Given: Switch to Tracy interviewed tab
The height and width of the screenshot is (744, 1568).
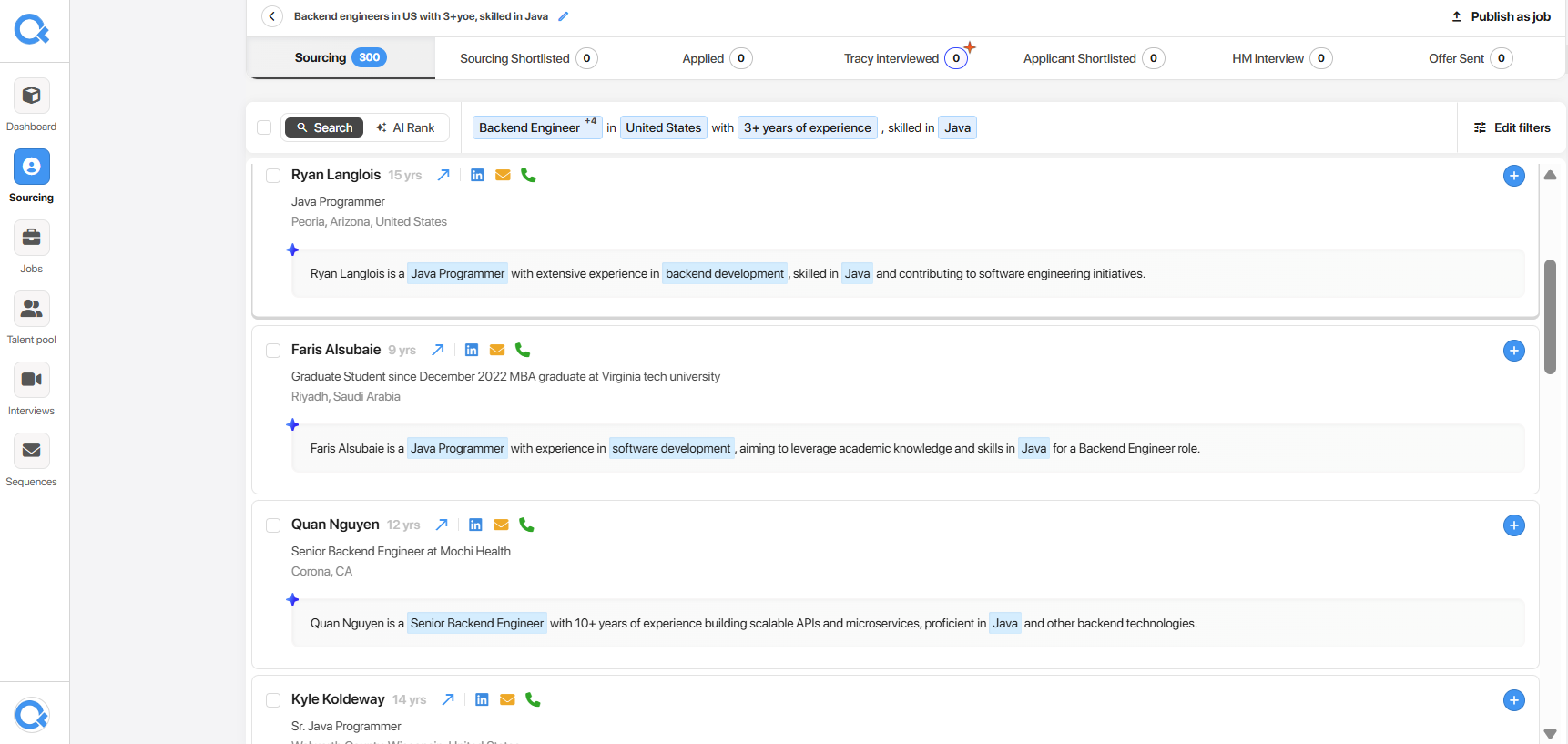Looking at the screenshot, I should (x=906, y=58).
